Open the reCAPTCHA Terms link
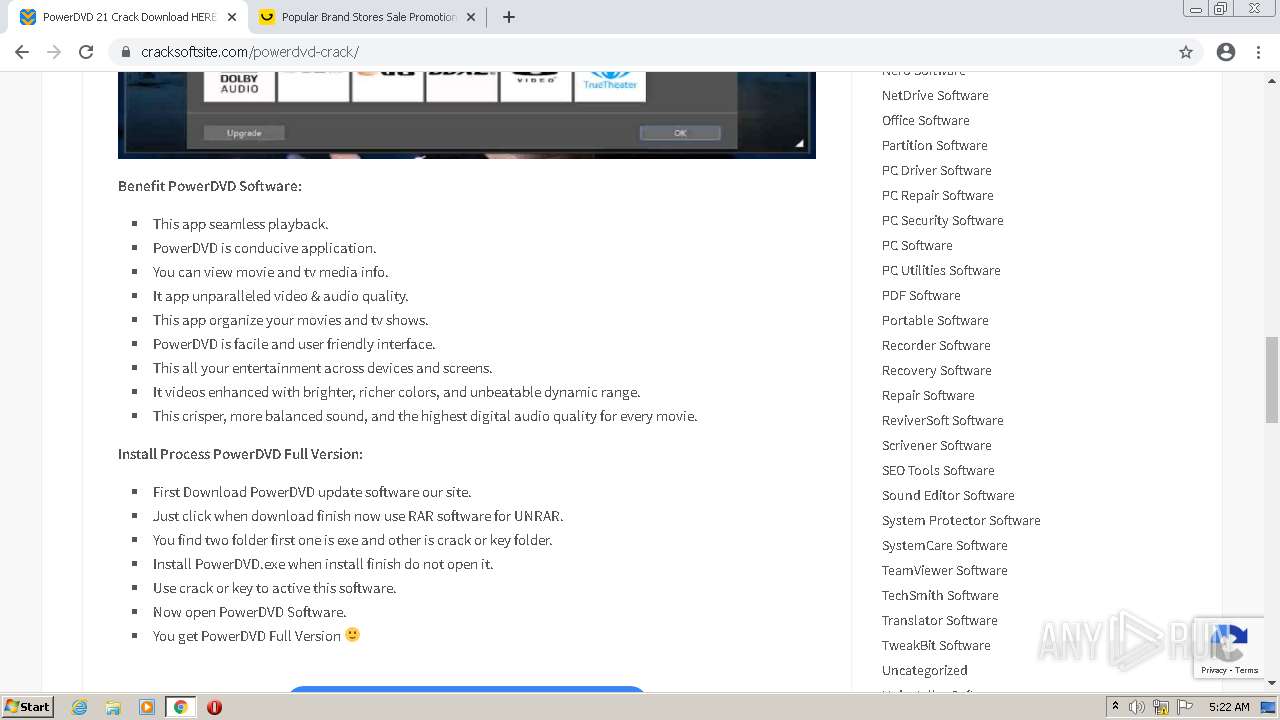Image resolution: width=1280 pixels, height=720 pixels. tap(1247, 670)
